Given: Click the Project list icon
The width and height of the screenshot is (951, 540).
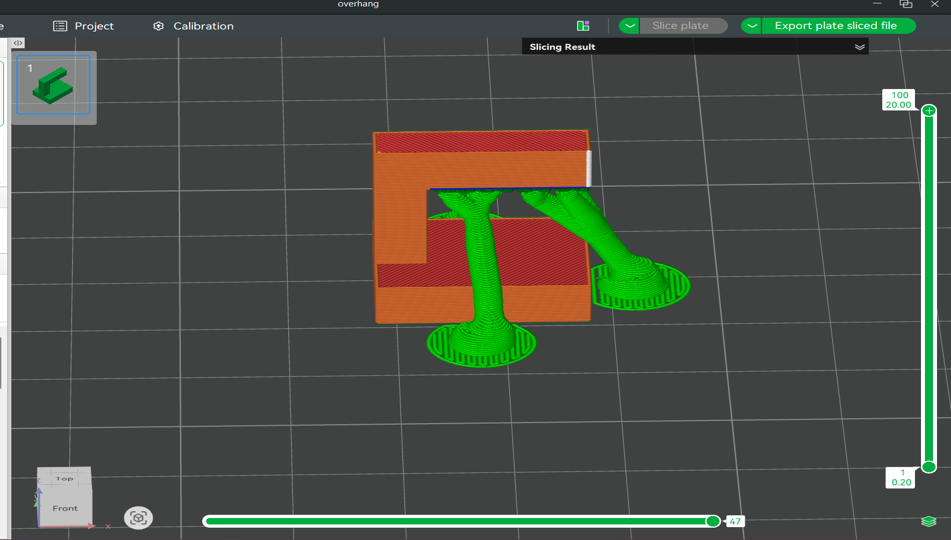Looking at the screenshot, I should coord(60,26).
